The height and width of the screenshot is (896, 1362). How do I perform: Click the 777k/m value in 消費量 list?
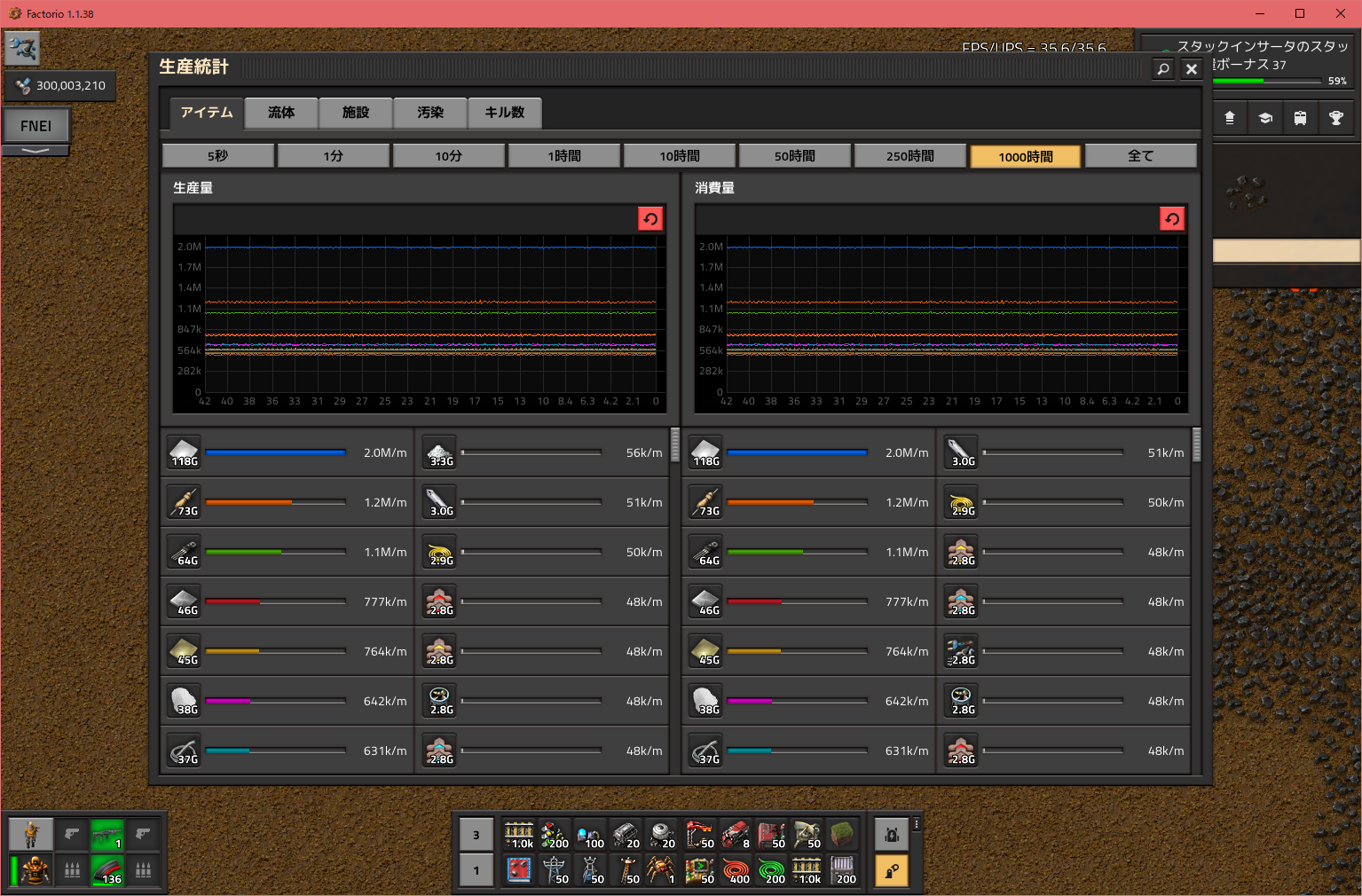click(907, 601)
